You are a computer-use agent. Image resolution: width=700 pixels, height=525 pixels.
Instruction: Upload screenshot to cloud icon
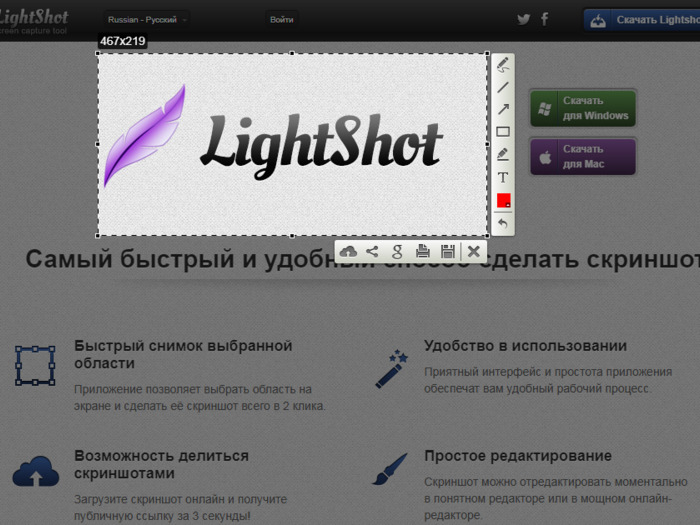tap(348, 252)
